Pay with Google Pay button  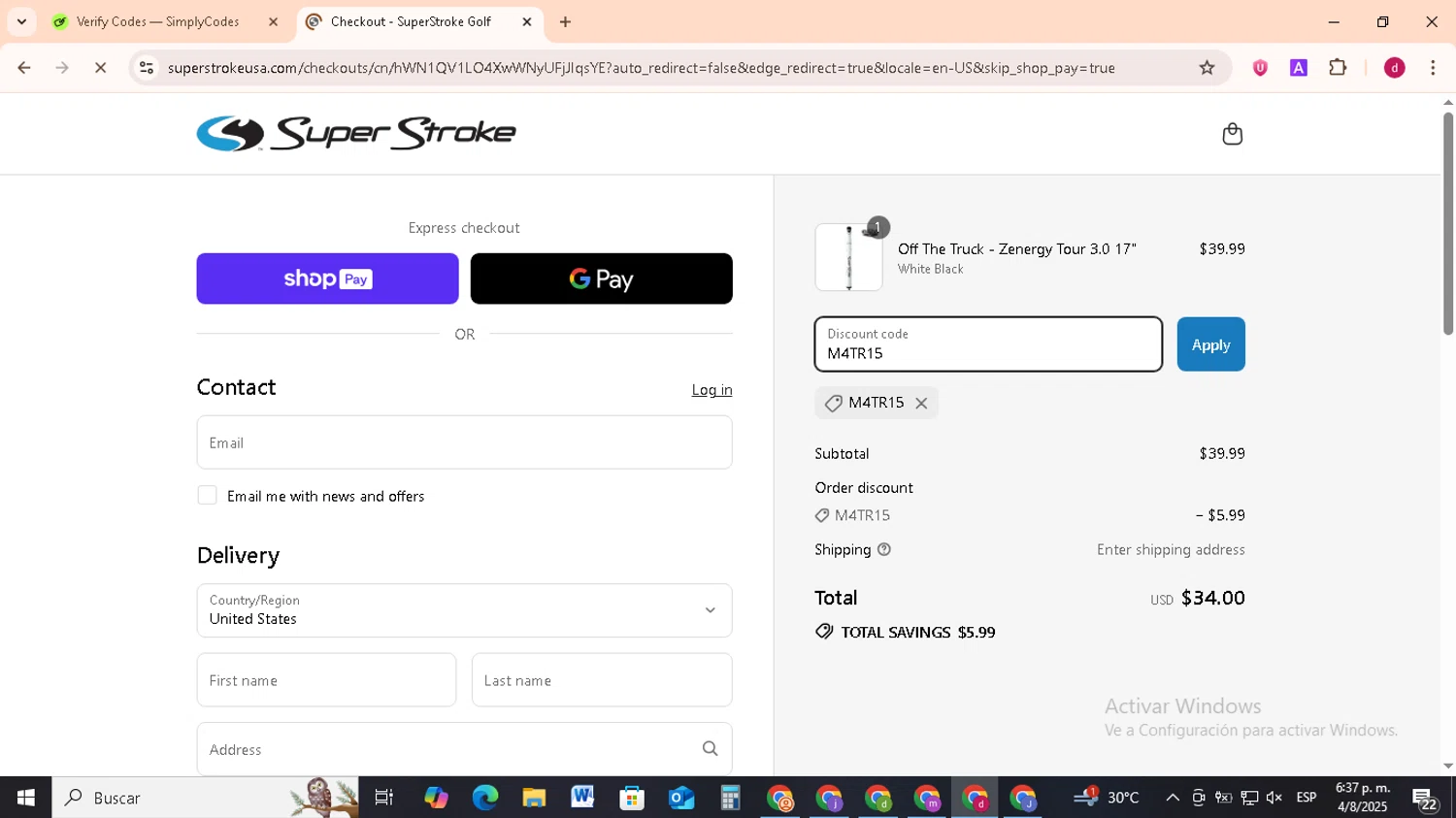(601, 278)
